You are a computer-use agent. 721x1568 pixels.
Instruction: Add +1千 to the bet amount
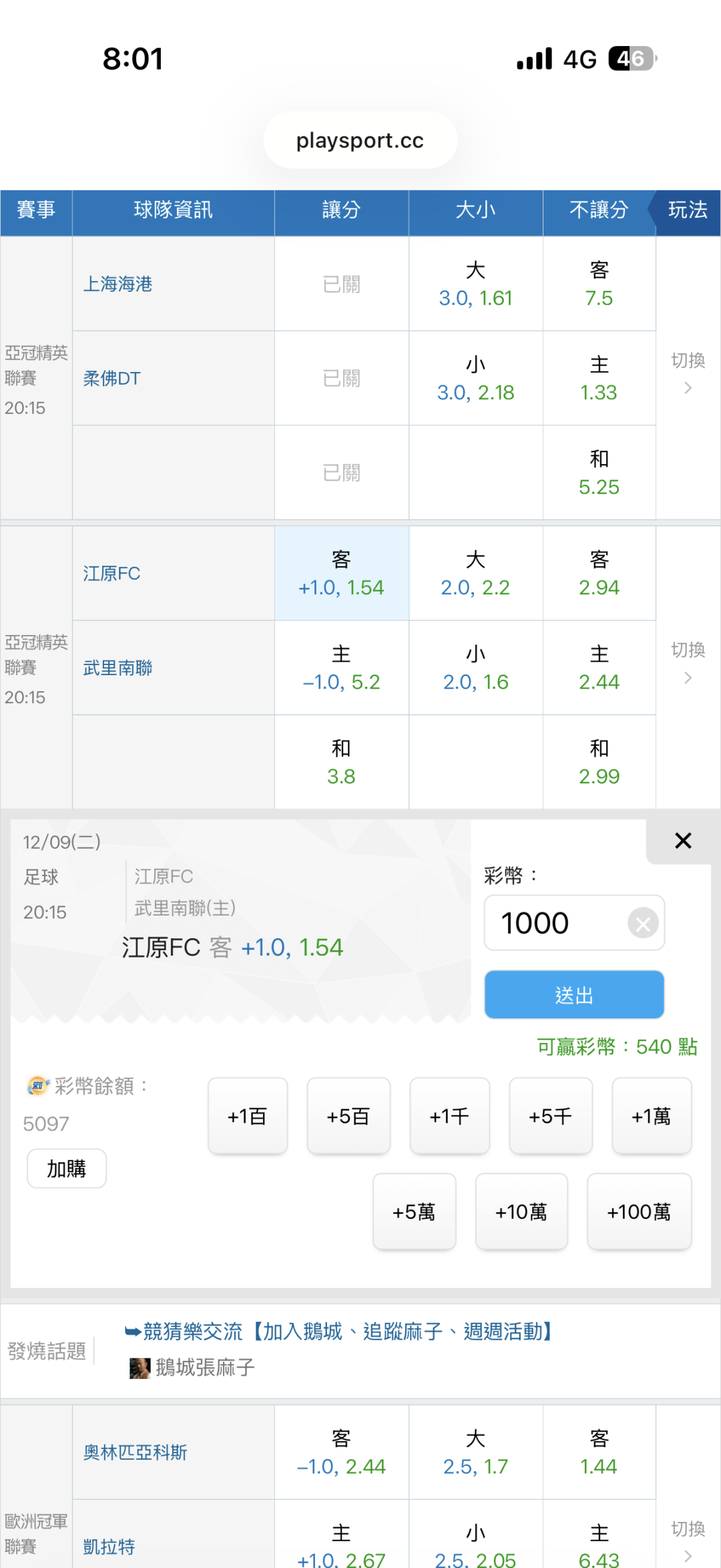(449, 1116)
